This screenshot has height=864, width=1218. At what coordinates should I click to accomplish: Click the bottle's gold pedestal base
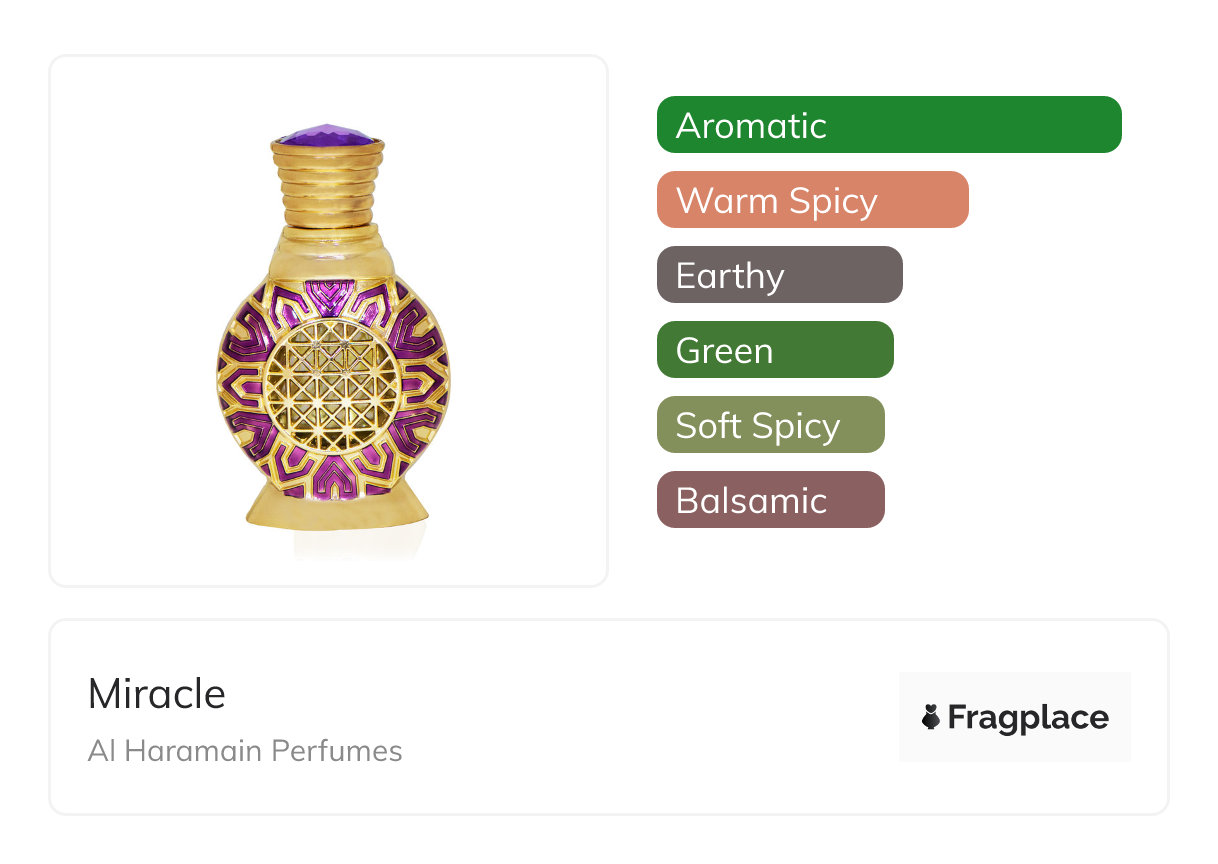pos(336,509)
